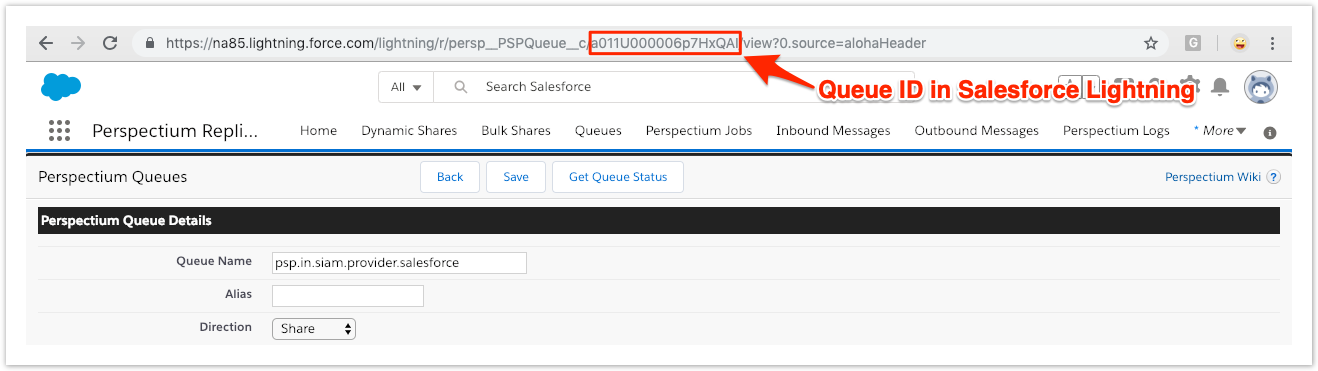The image size is (1318, 371).
Task: Open the Home tab
Action: tap(318, 131)
